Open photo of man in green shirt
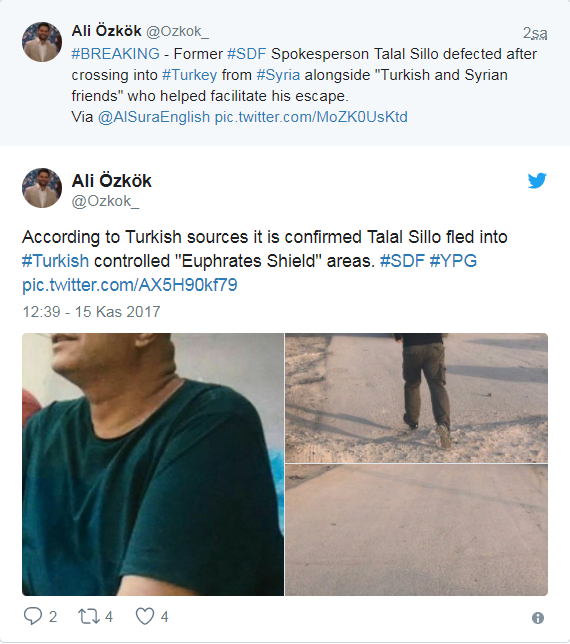The width and height of the screenshot is (570, 644). click(153, 464)
